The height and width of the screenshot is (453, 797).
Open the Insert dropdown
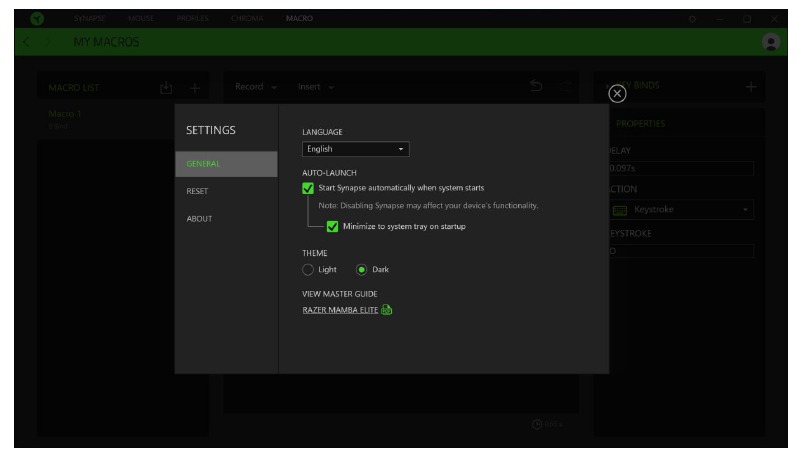(316, 87)
